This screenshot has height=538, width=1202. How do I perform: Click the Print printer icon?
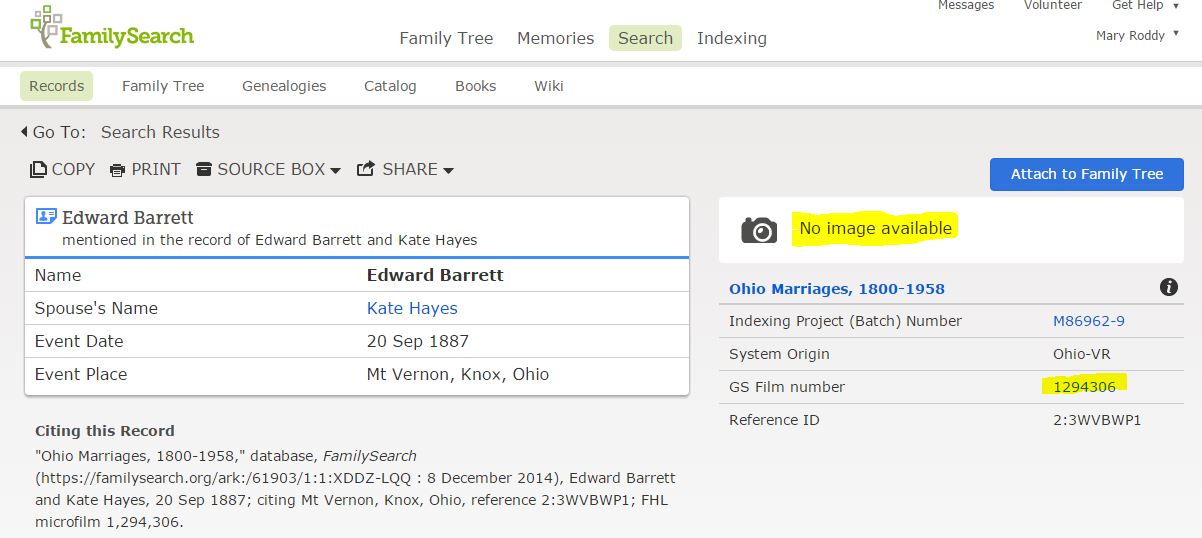pyautogui.click(x=117, y=170)
